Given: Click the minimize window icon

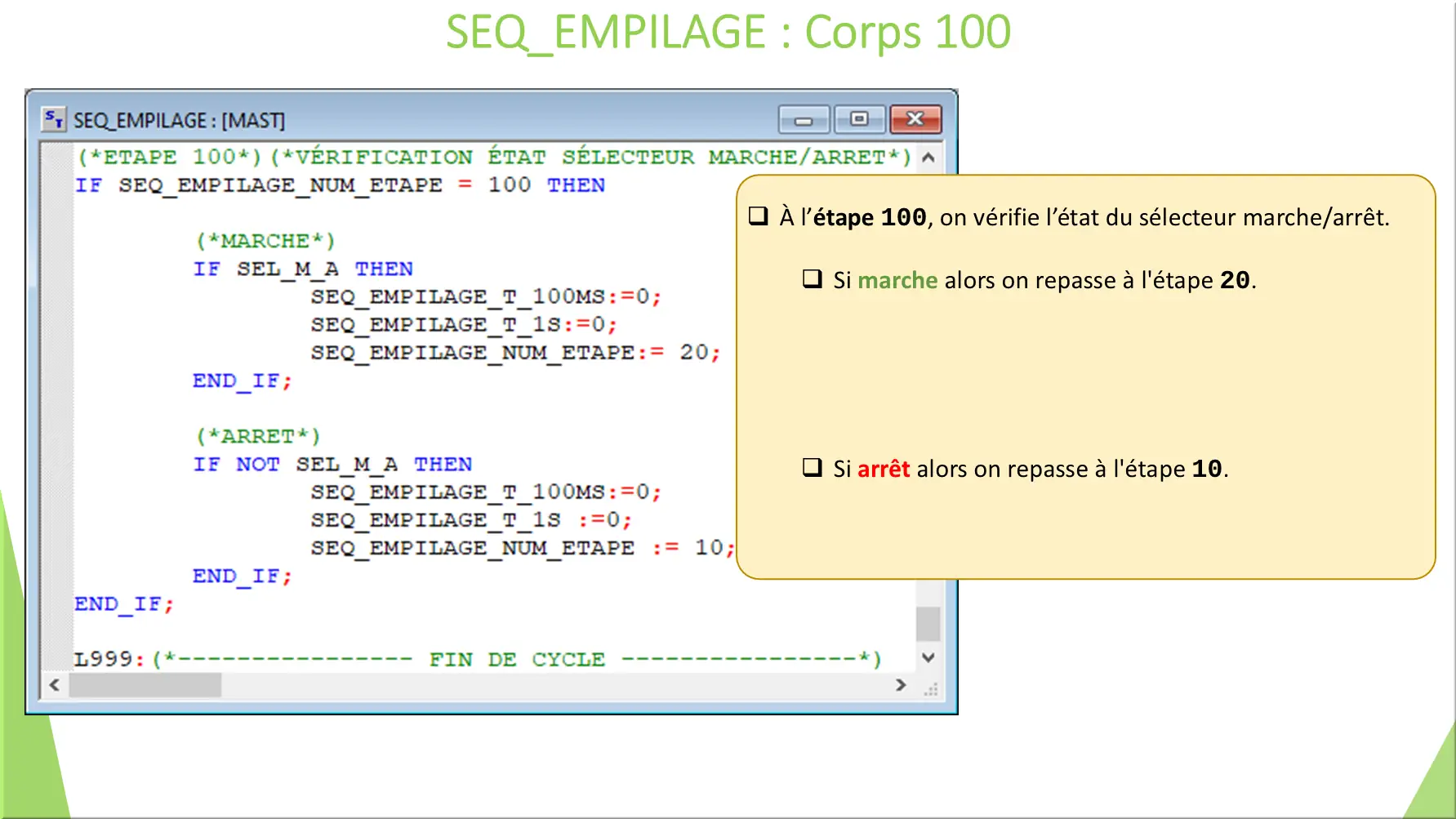Looking at the screenshot, I should (803, 119).
